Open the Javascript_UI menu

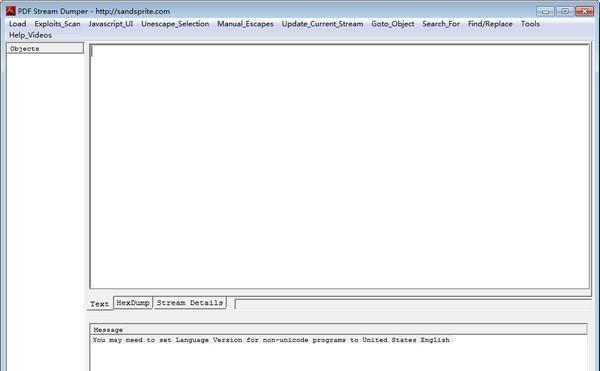click(111, 24)
